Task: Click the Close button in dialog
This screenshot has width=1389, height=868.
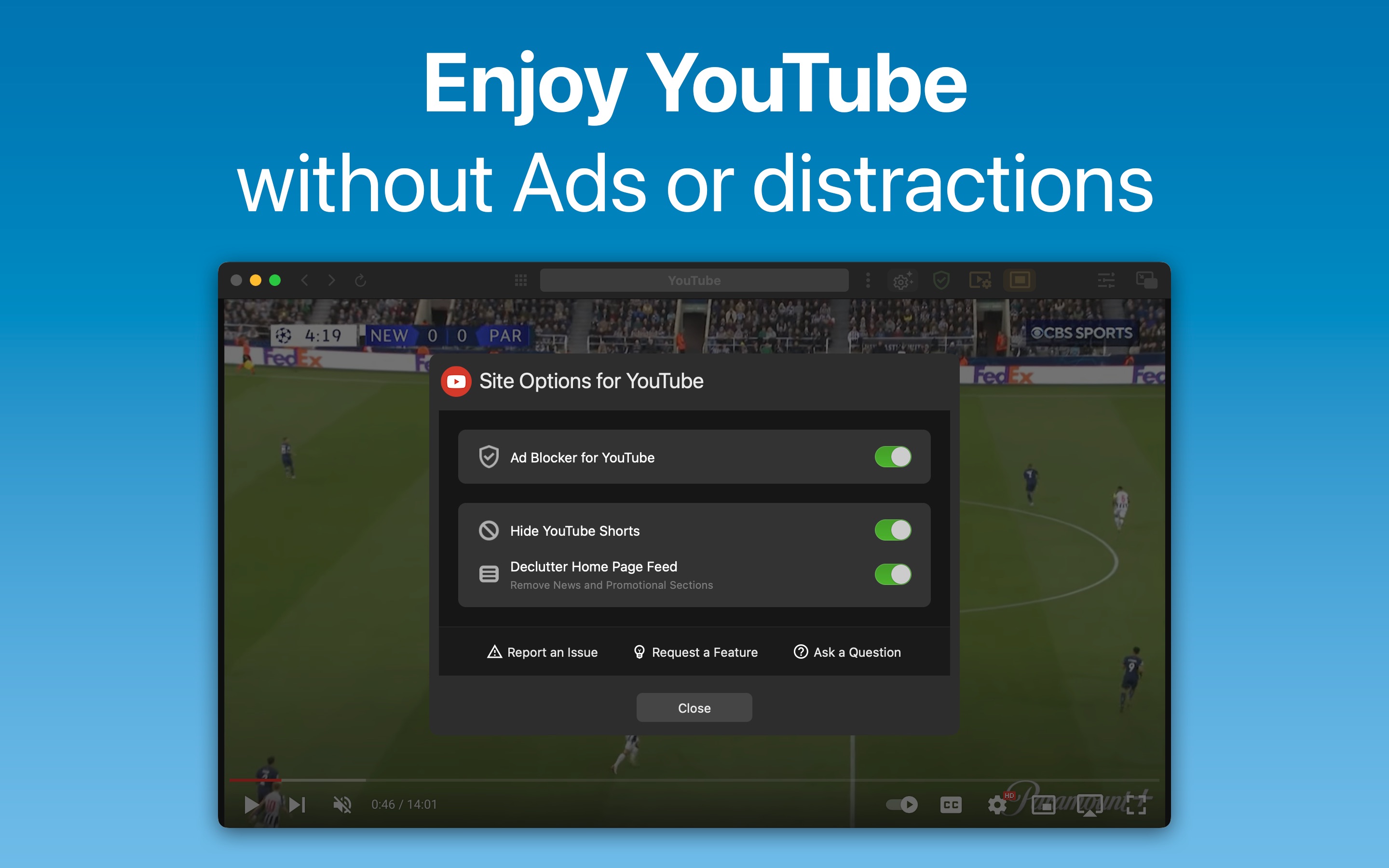Action: pyautogui.click(x=694, y=708)
